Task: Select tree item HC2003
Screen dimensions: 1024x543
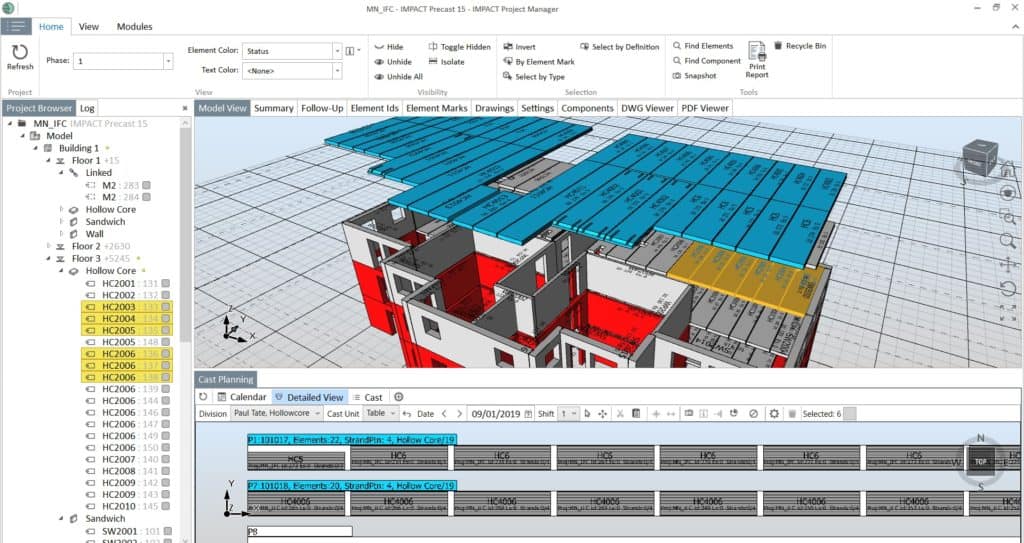Action: pos(127,307)
